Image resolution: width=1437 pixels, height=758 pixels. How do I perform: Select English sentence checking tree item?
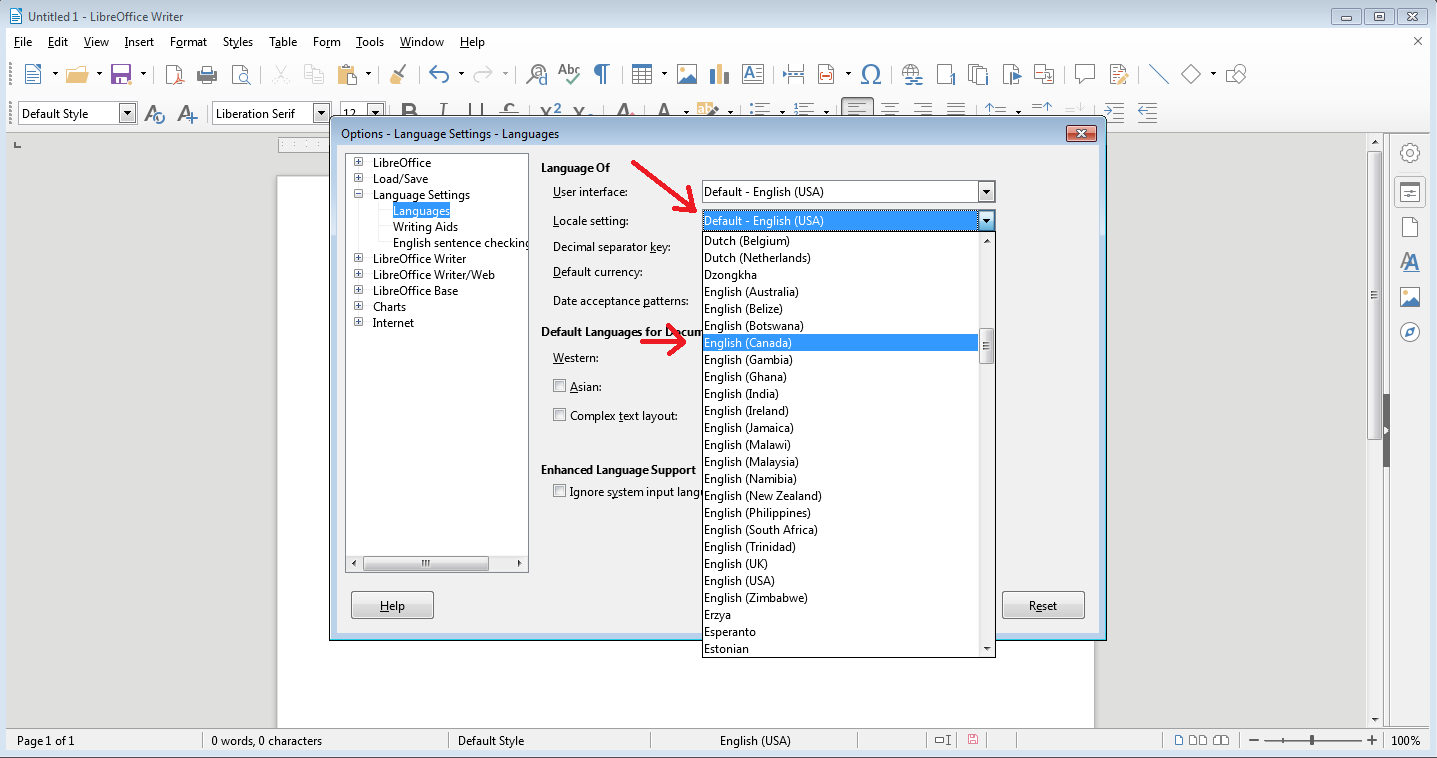coord(460,243)
